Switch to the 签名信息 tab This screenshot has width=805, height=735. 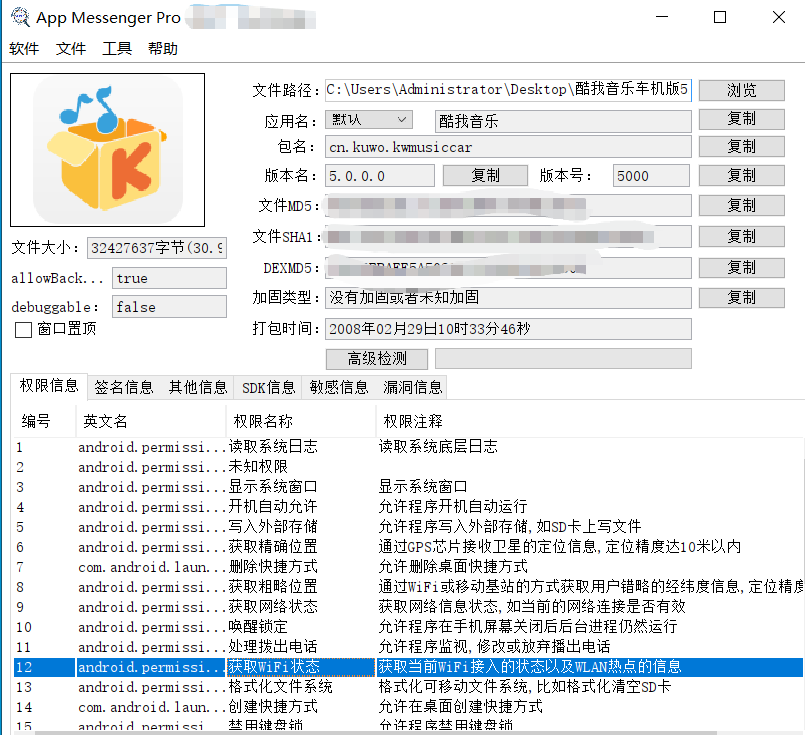tap(124, 387)
